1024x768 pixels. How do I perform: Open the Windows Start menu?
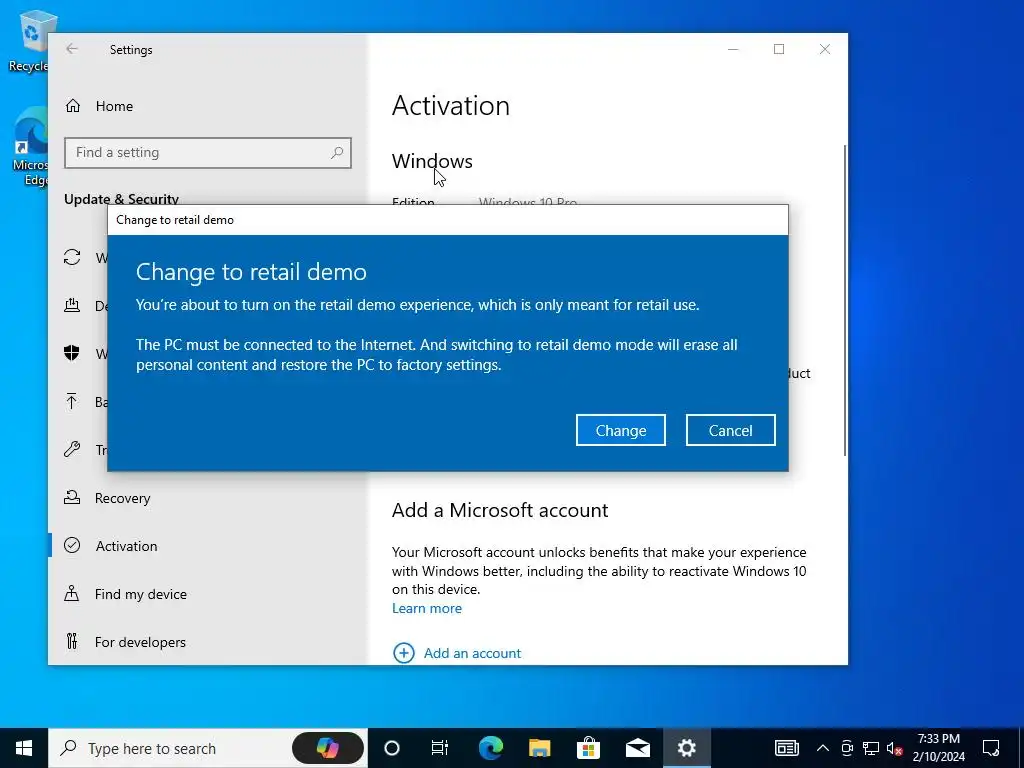click(x=24, y=748)
